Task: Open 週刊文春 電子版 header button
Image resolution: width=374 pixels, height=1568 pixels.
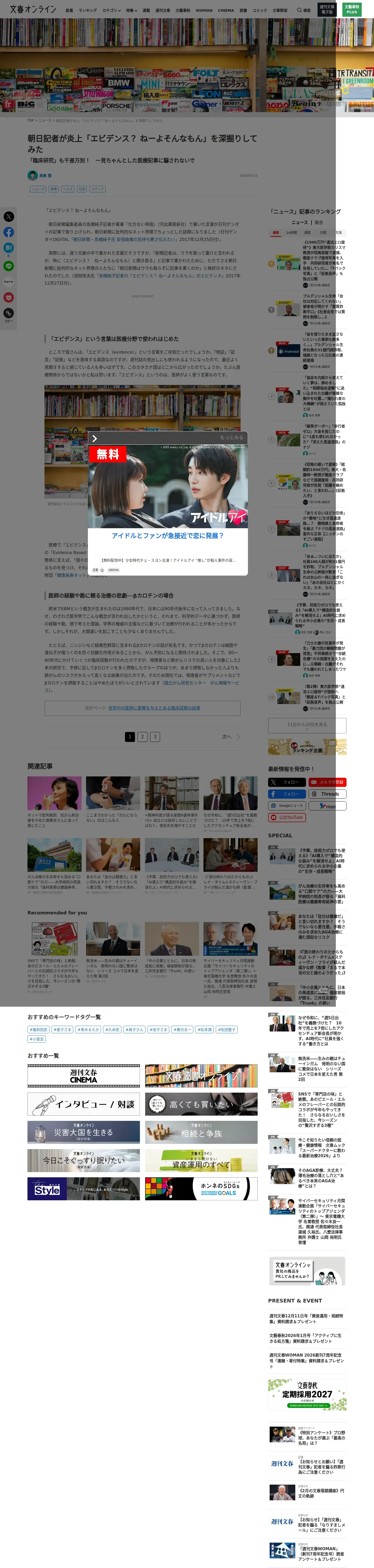Action: 327,10
